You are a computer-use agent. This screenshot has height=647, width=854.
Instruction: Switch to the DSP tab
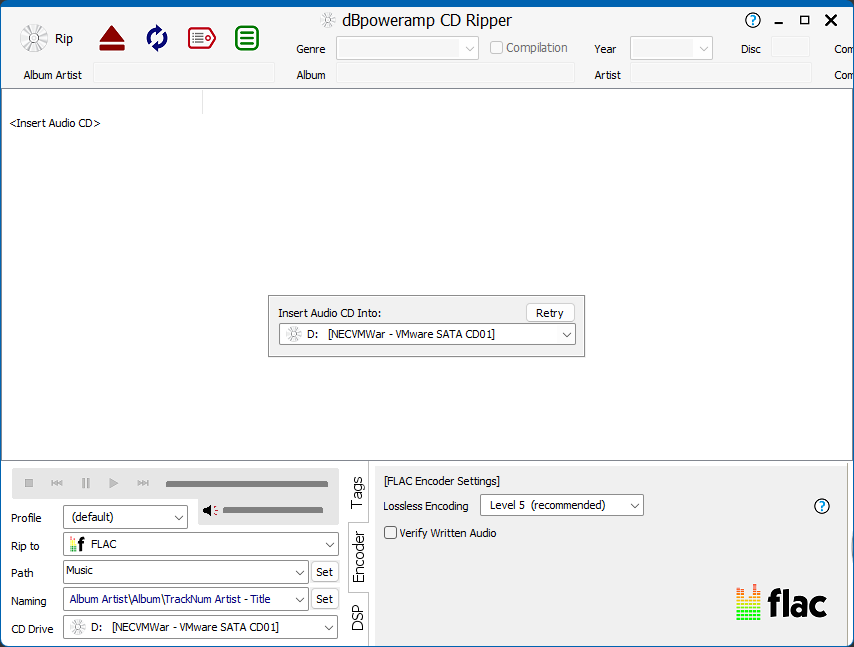[357, 618]
